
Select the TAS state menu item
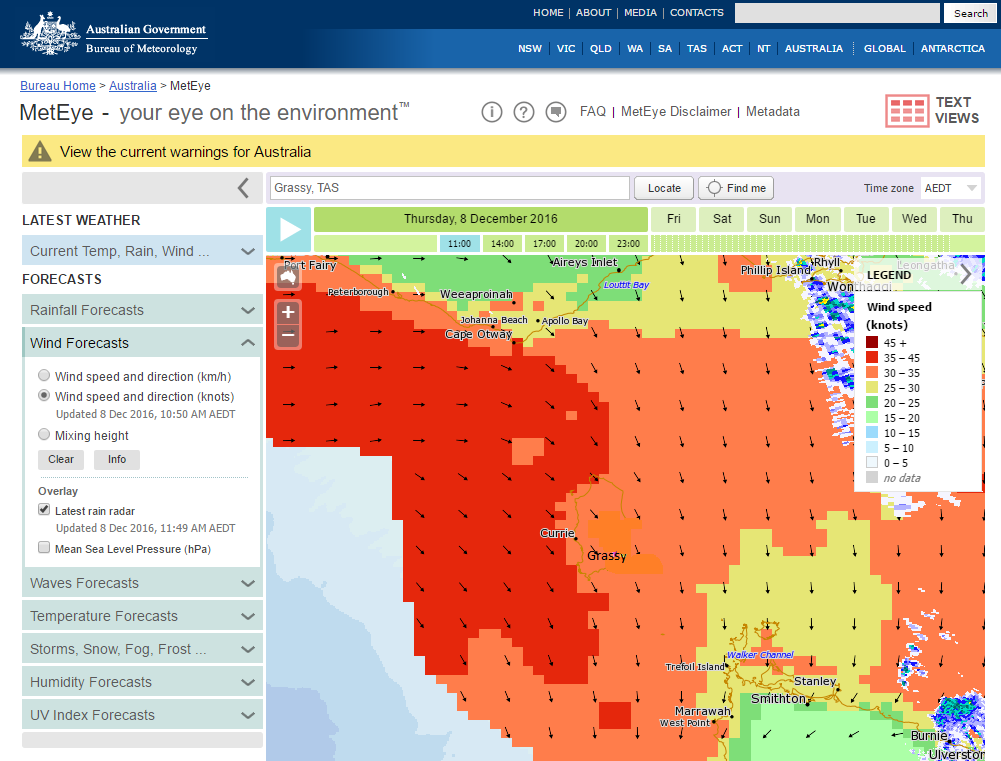click(696, 48)
